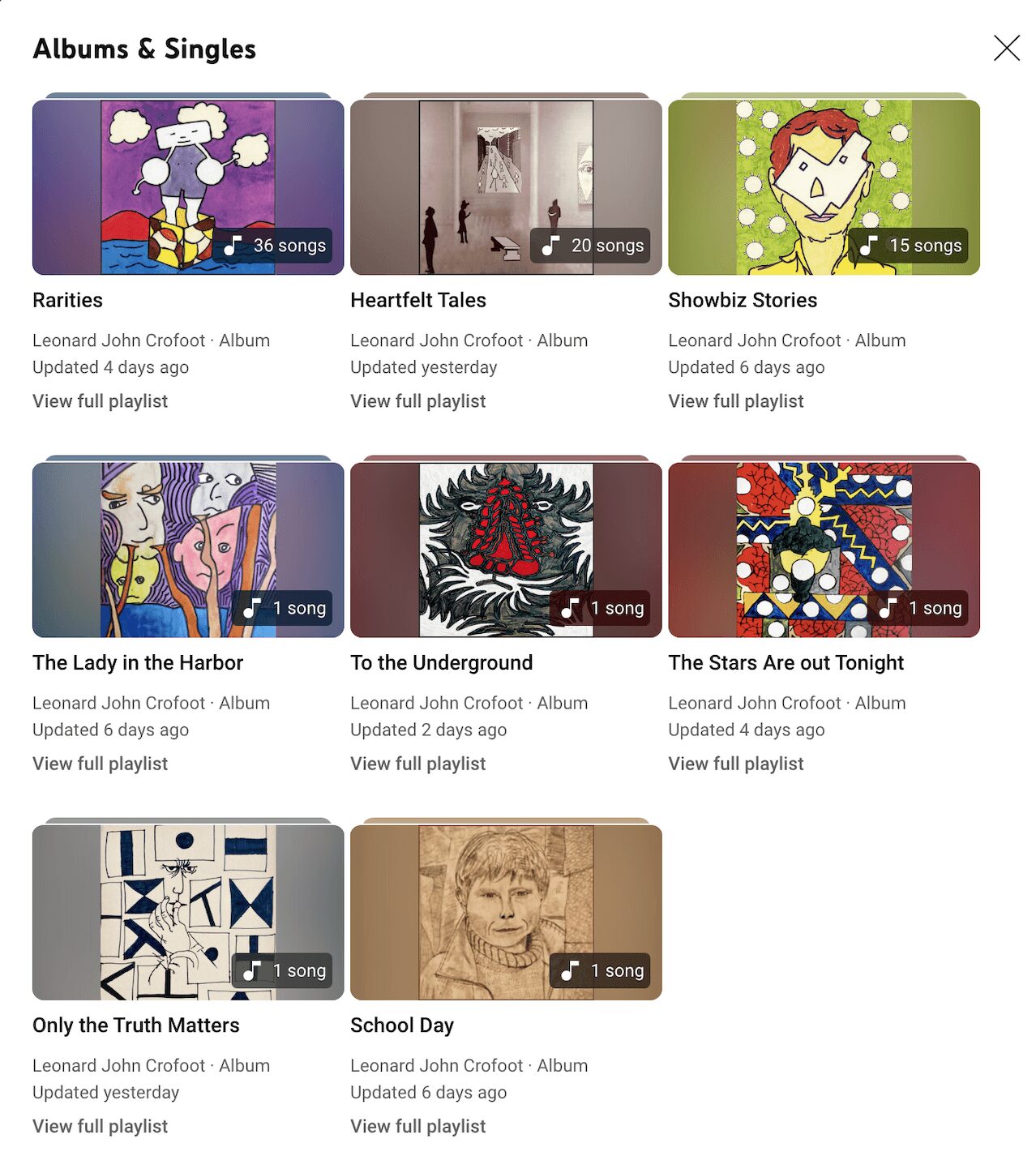The image size is (1036, 1156).
Task: Open the Showbiz Stories album title
Action: 743,300
